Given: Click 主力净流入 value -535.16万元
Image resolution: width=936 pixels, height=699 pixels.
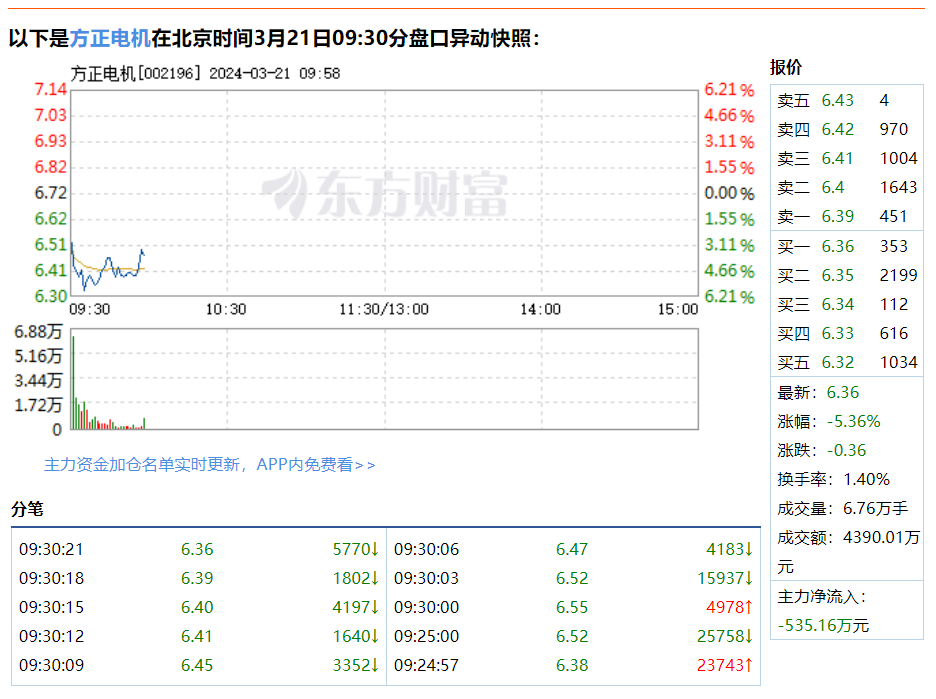Looking at the screenshot, I should 823,626.
